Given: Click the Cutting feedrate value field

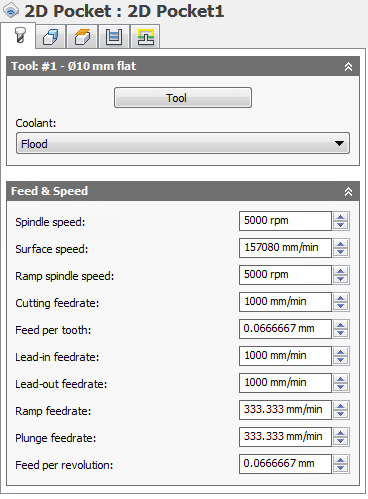Looking at the screenshot, I should click(285, 302).
